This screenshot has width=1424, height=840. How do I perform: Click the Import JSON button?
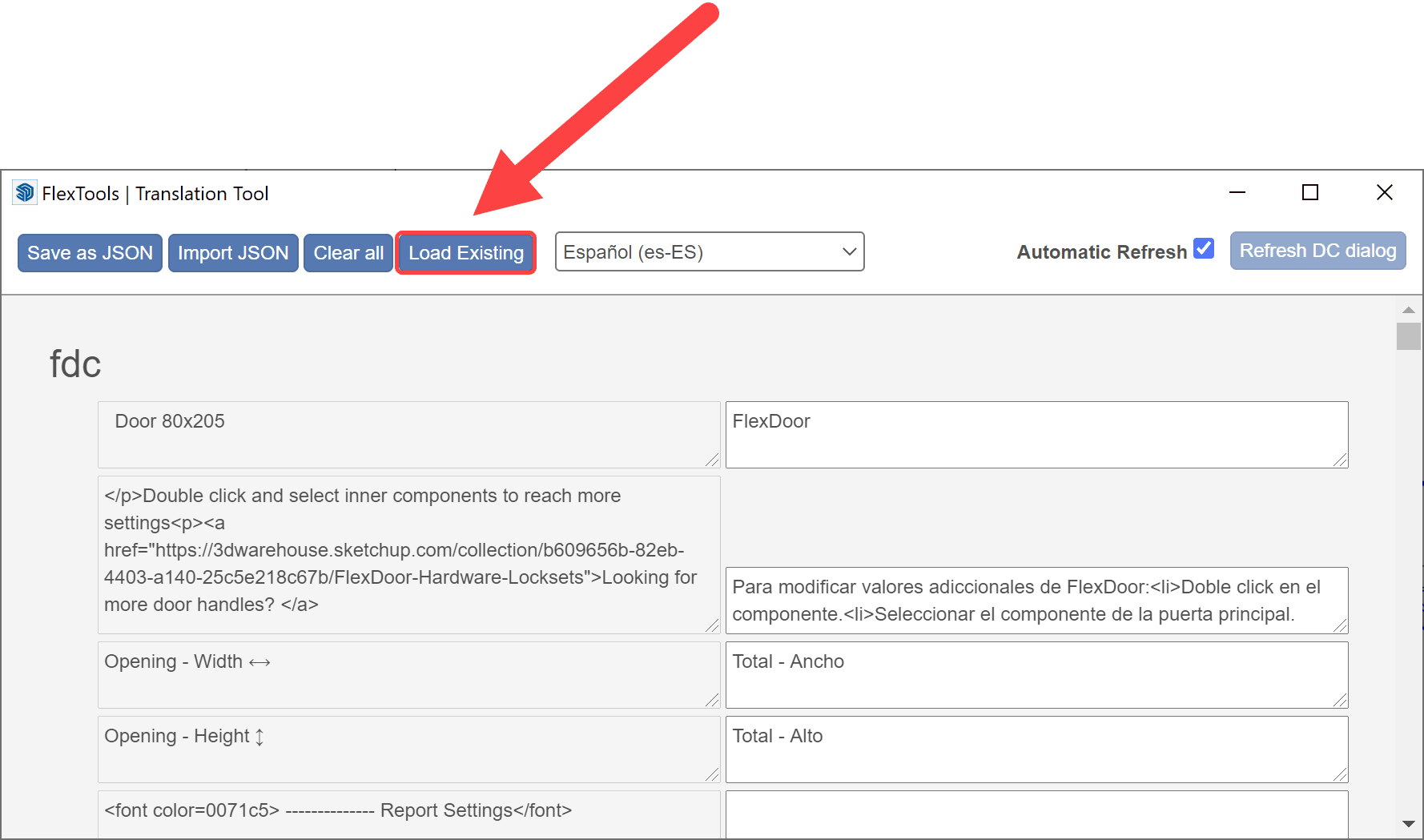tap(233, 253)
